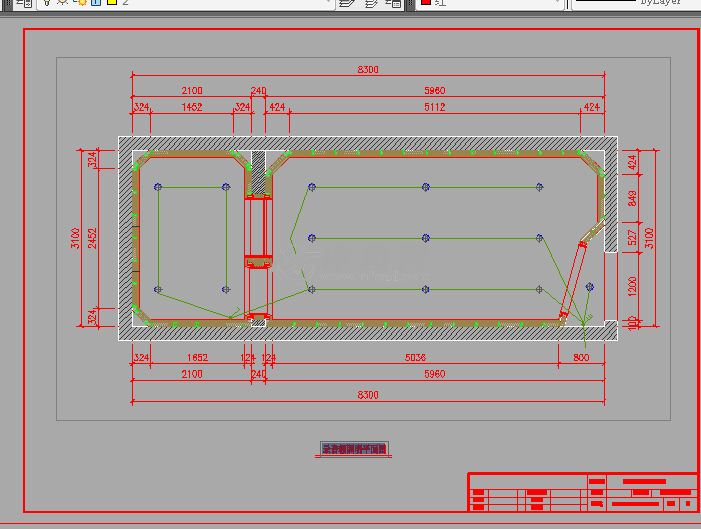The width and height of the screenshot is (701, 529).
Task: Toggle the layer freeze sun icon
Action: click(x=62, y=4)
